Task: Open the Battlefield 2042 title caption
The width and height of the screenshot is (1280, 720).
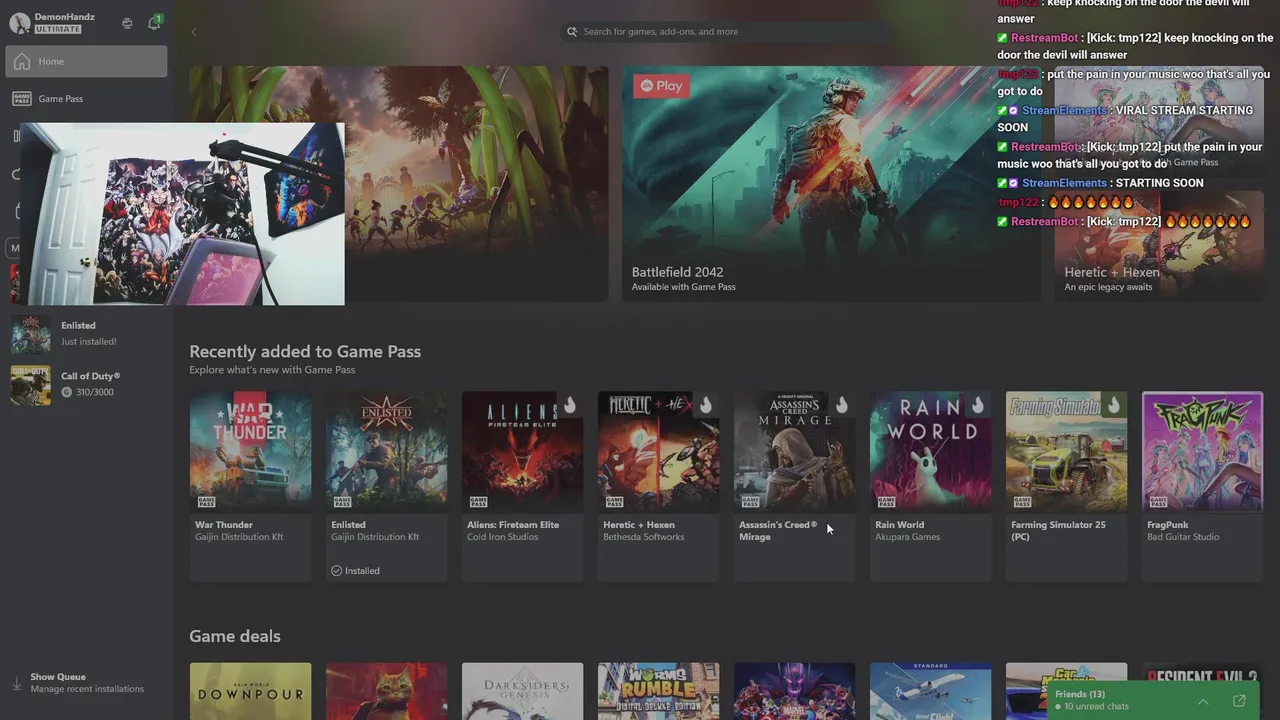Action: click(677, 272)
